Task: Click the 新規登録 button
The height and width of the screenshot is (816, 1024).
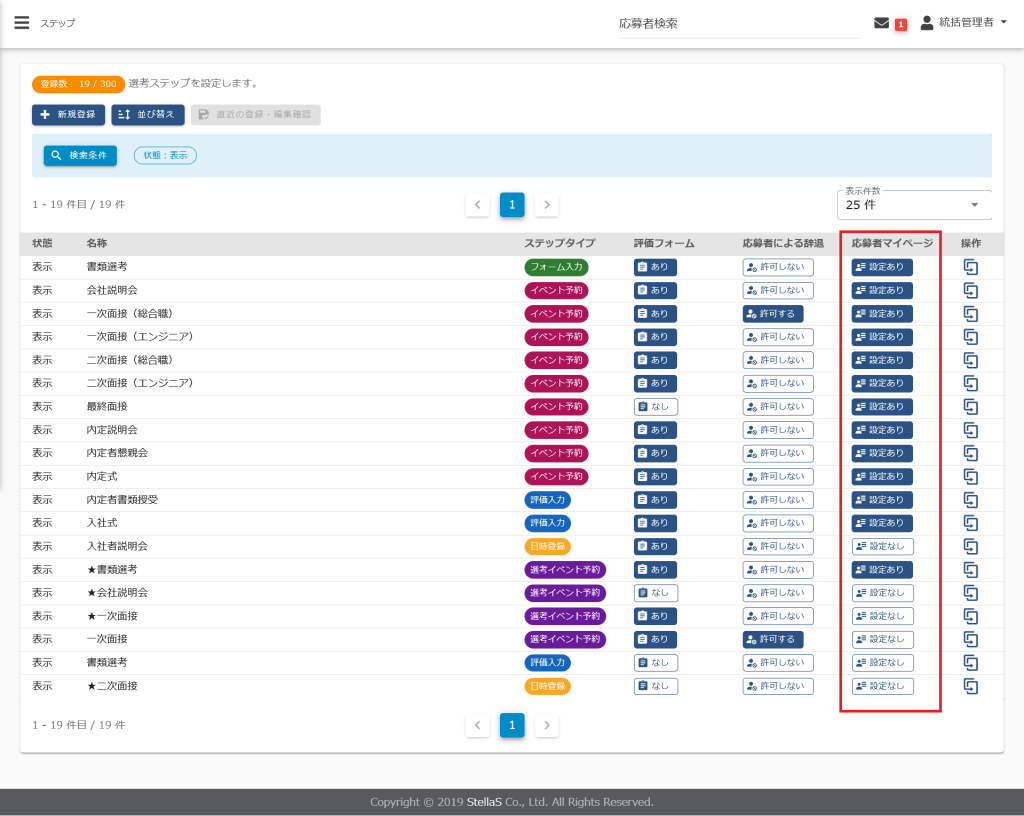Action: coord(69,115)
